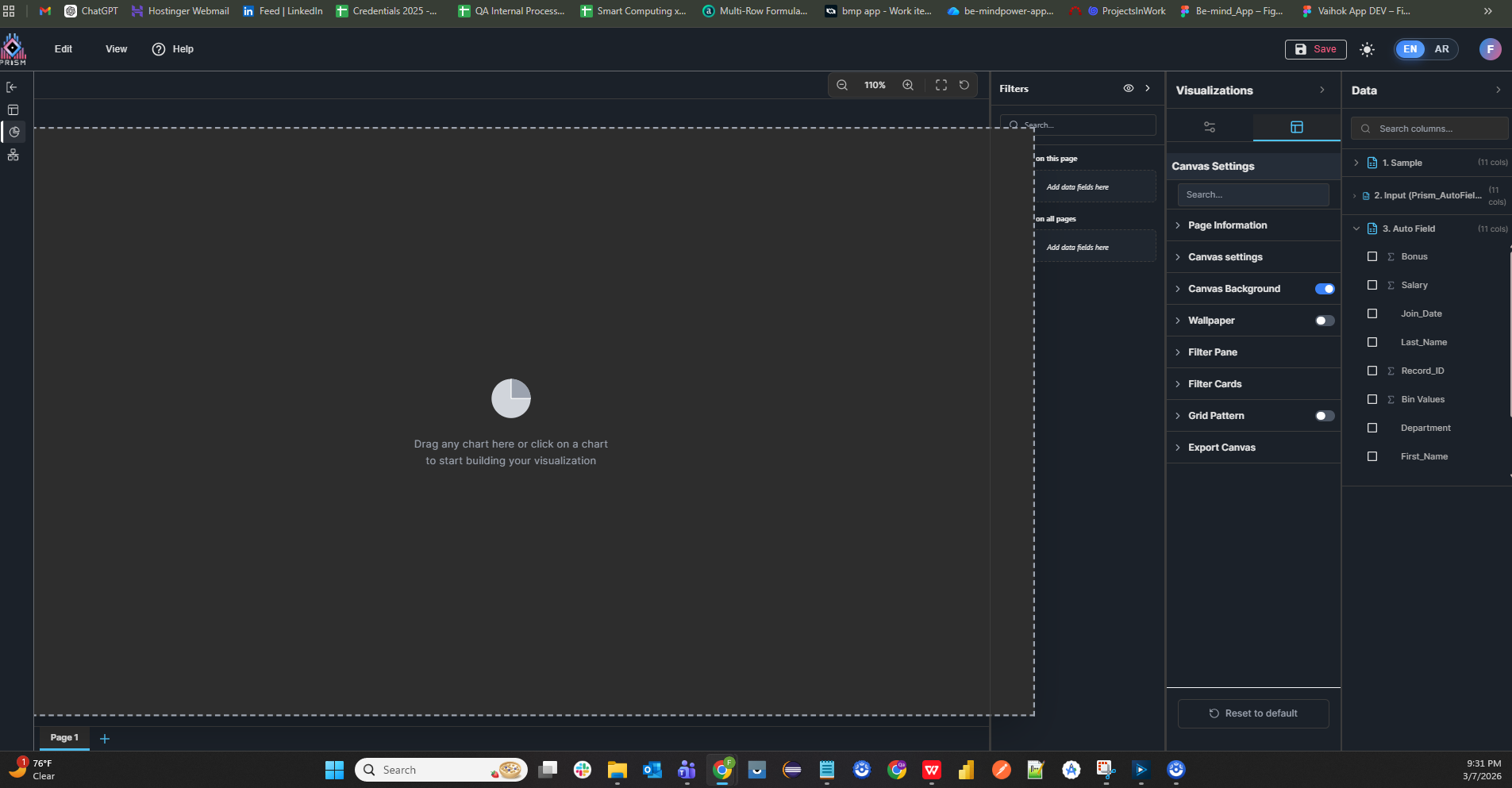Image resolution: width=1512 pixels, height=788 pixels.
Task: Click the fit-to-screen canvas icon
Action: 941,85
